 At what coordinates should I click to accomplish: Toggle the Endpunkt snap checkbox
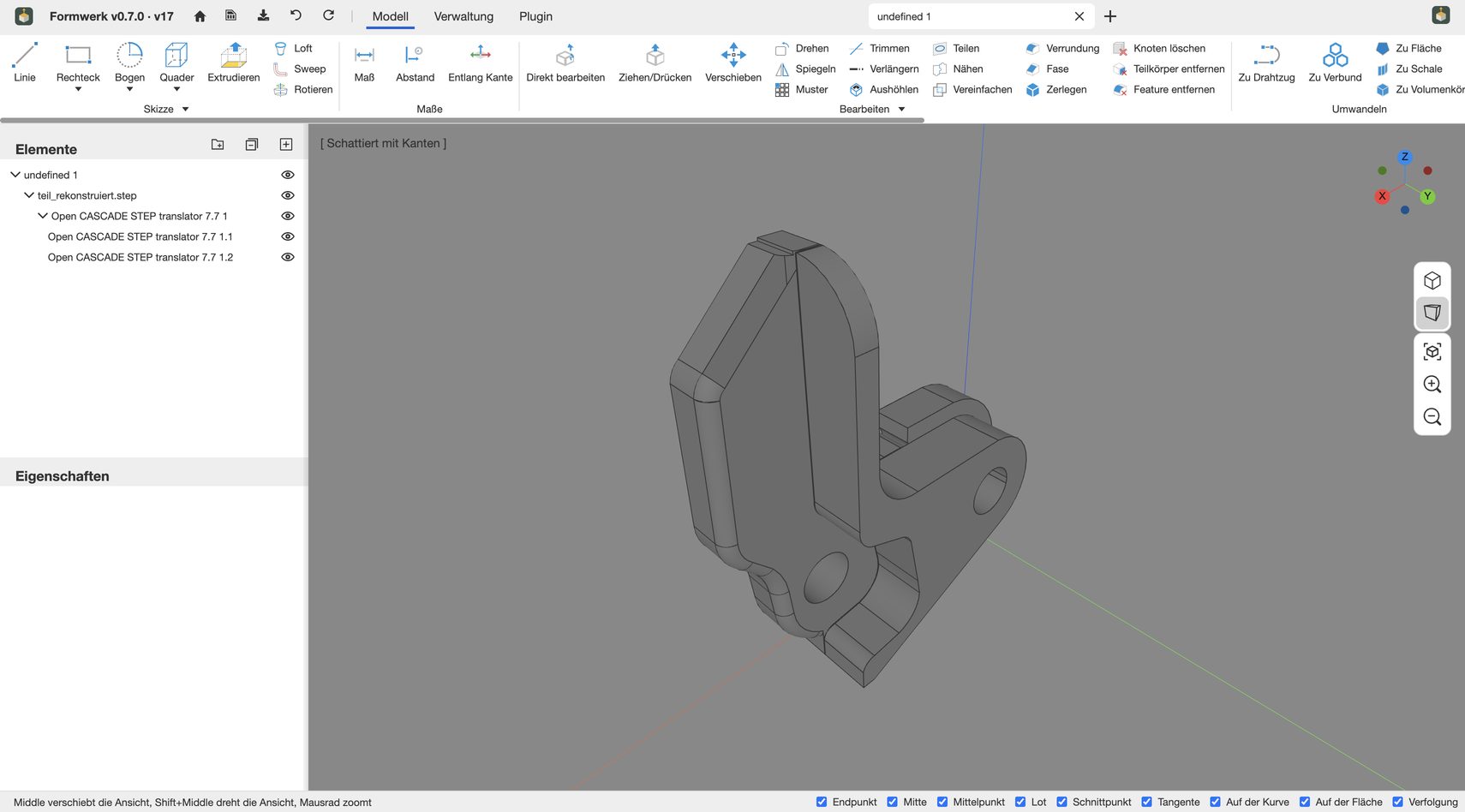tap(822, 802)
